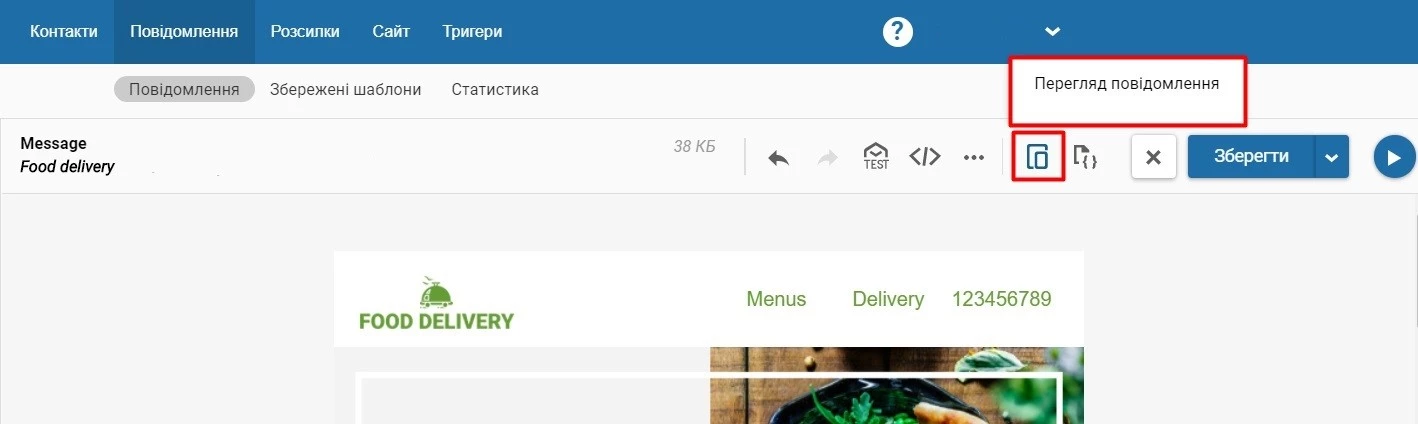Viewport: 1418px width, 424px height.
Task: Open the HTML code editor icon
Action: 925,157
